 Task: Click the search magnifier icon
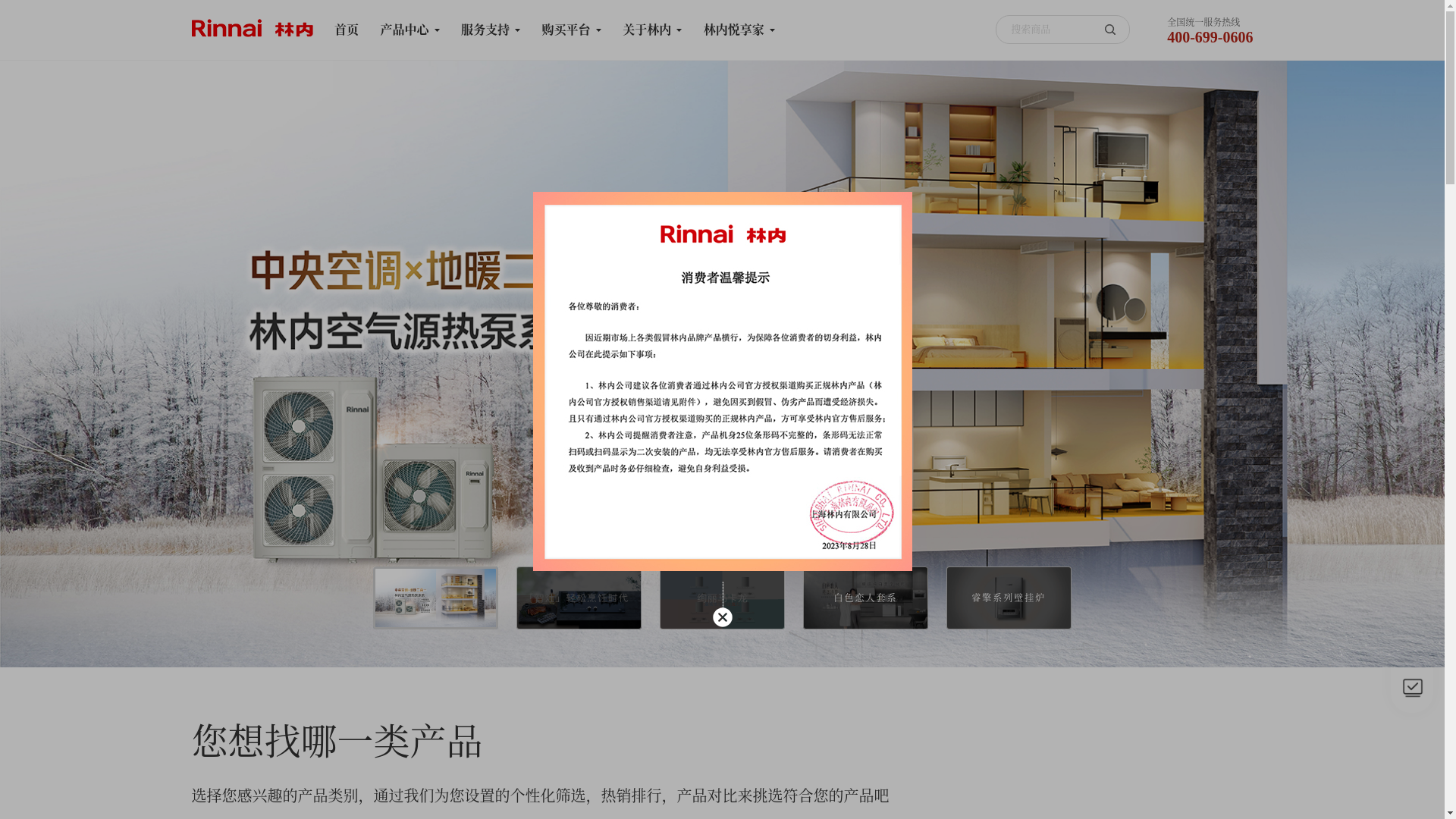(x=1110, y=30)
